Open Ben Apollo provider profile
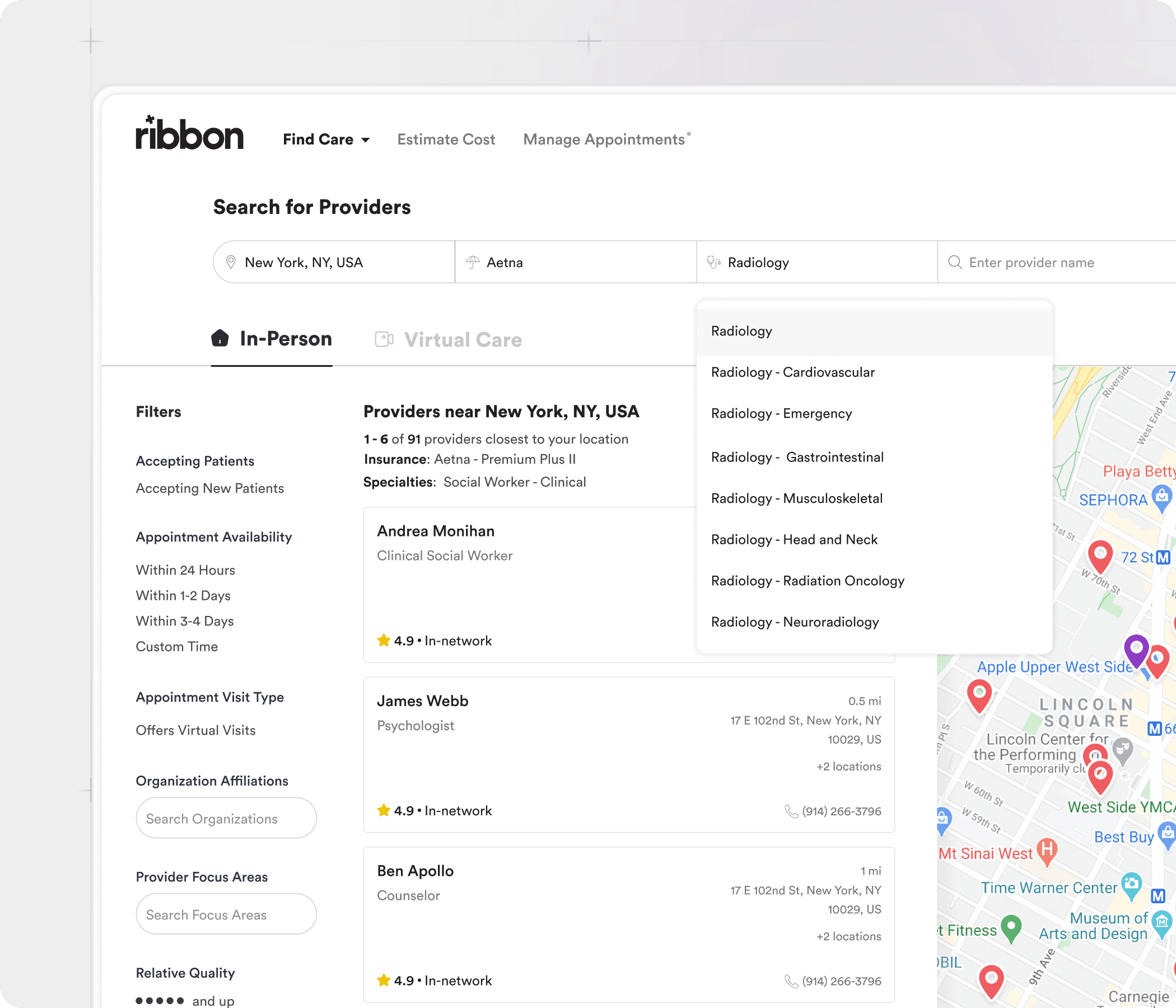 [416, 871]
